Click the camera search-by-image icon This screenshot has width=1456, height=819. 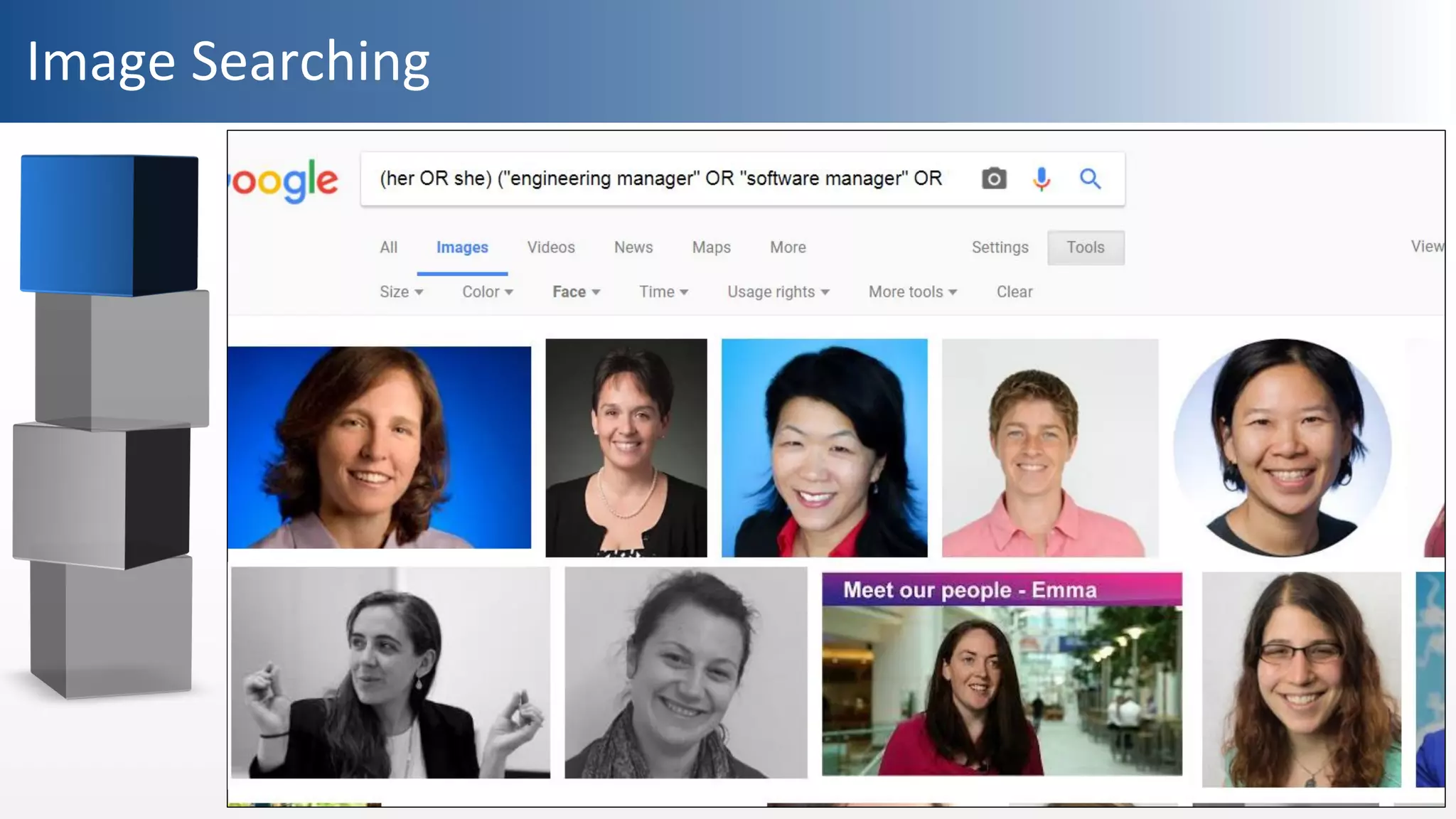(x=994, y=178)
